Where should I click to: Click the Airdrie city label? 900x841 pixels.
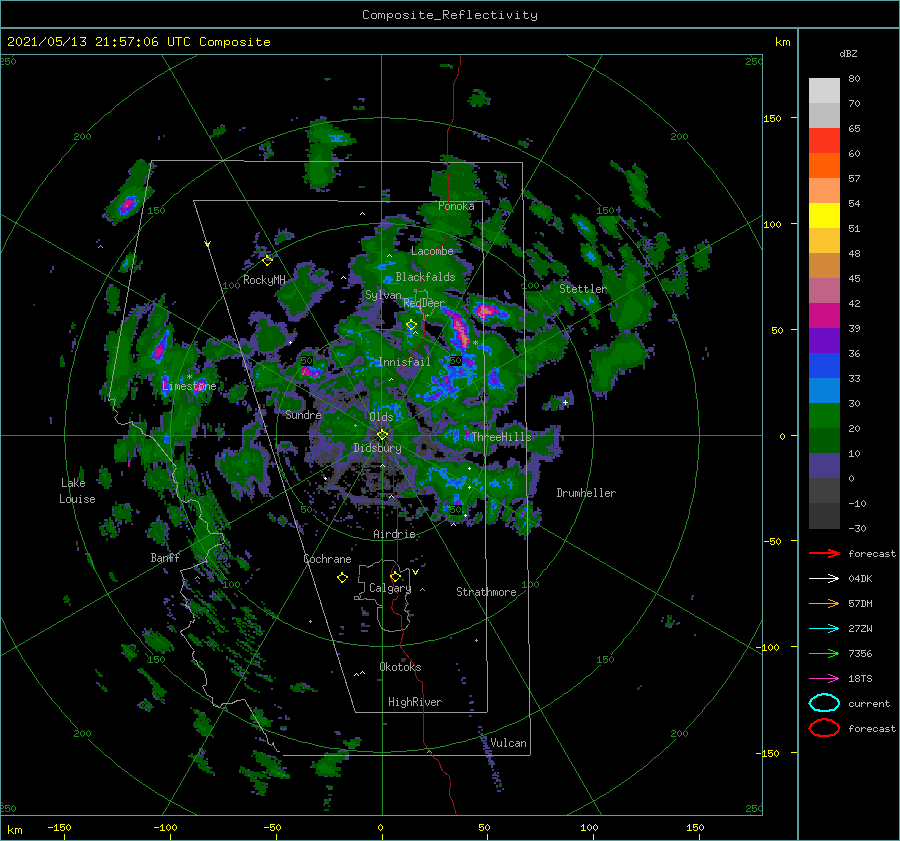394,534
